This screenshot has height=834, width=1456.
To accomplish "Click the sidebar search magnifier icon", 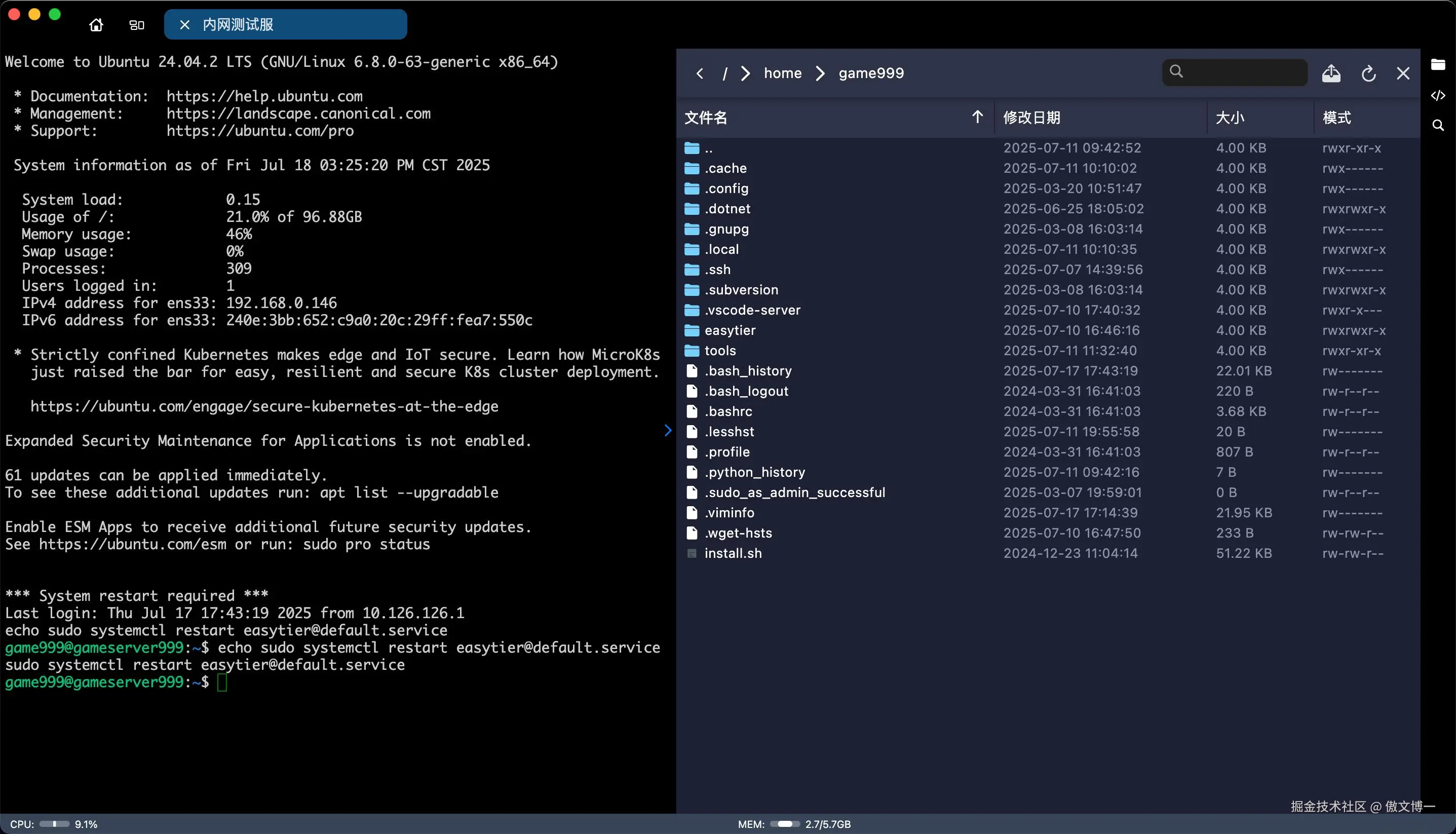I will click(1438, 126).
